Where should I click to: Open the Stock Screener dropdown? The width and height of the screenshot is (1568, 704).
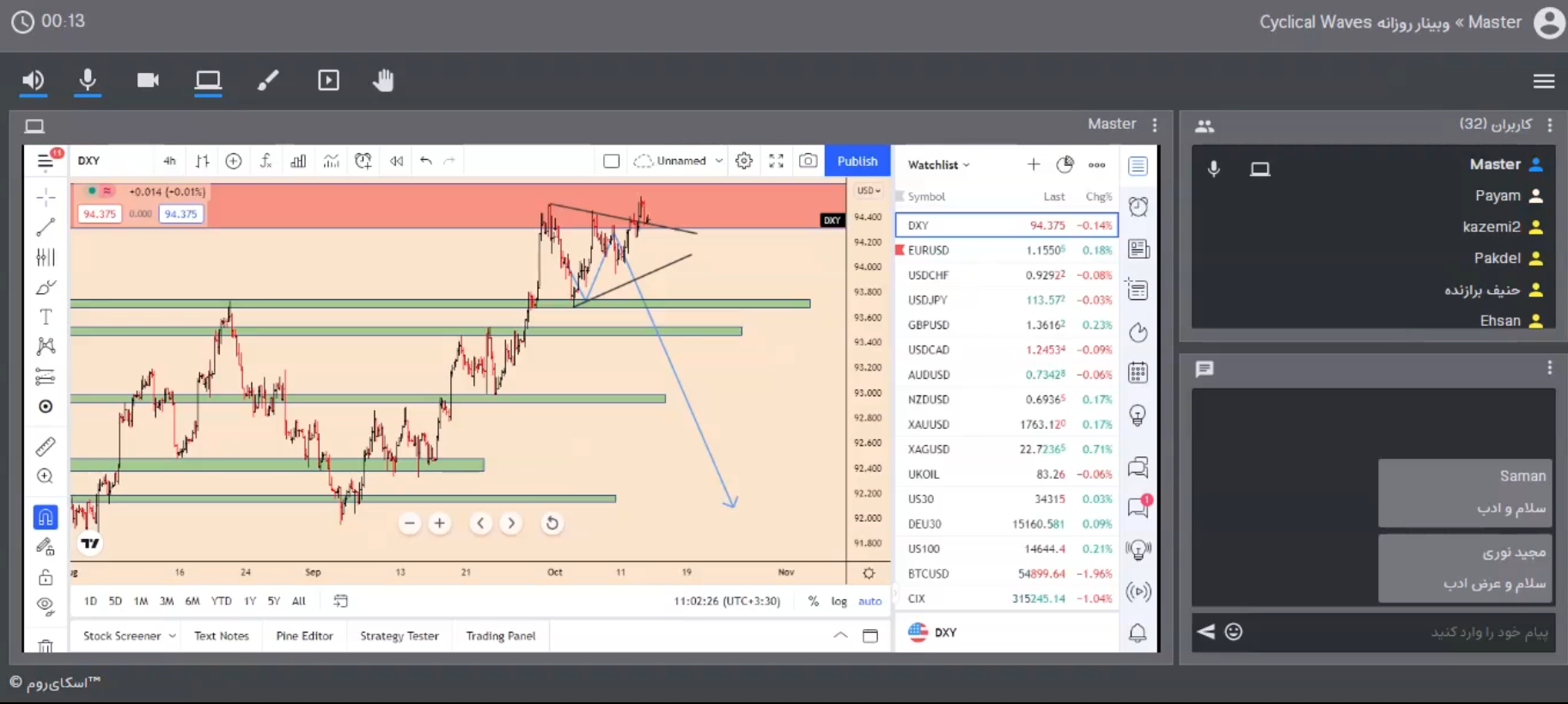[128, 636]
